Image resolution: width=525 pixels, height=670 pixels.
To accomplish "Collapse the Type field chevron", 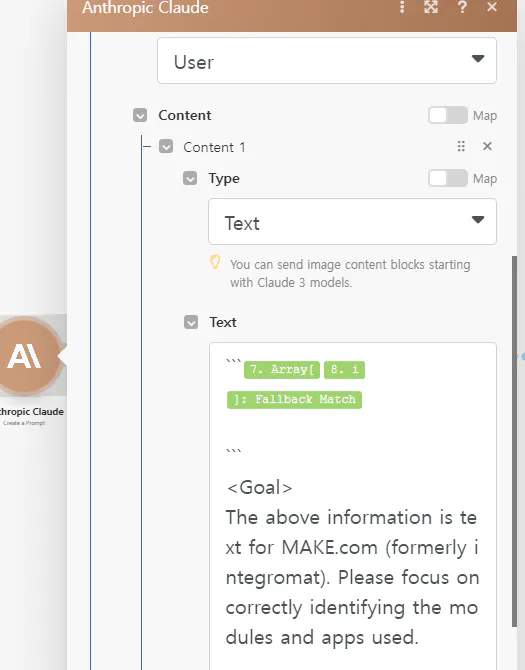I will pyautogui.click(x=190, y=178).
